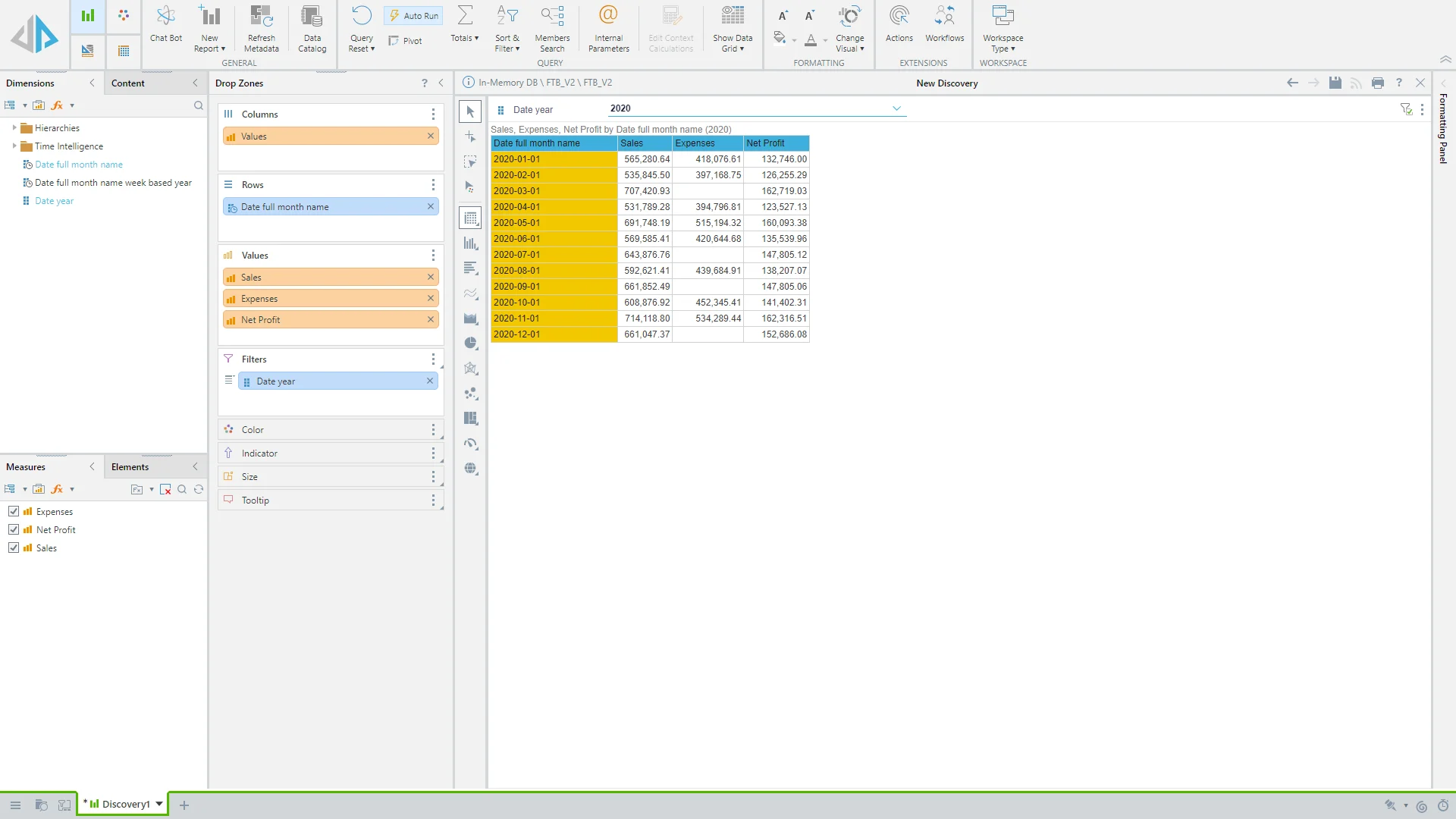Toggle the Sales measure checkbox
This screenshot has height=819, width=1456.
14,548
